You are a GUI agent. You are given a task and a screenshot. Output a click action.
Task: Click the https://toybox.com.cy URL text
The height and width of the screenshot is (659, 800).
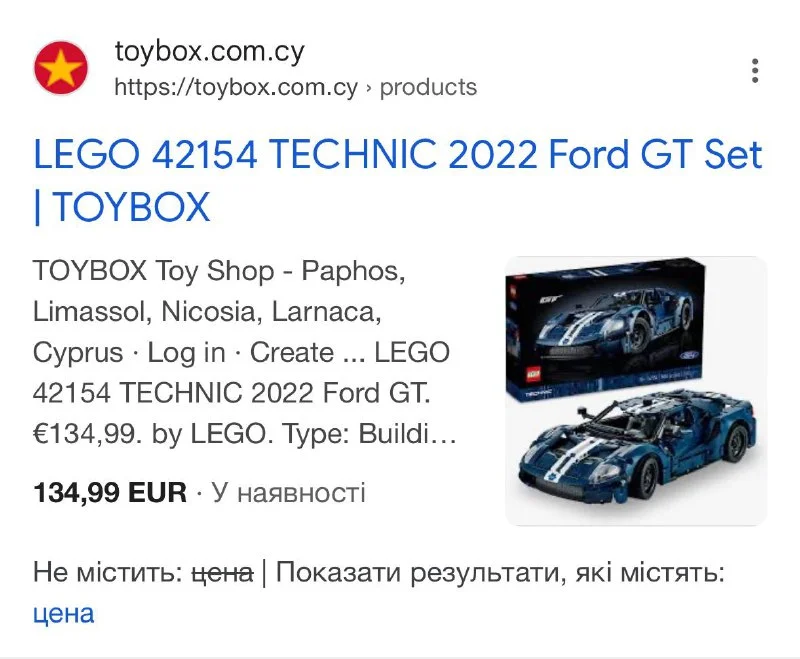(x=236, y=87)
